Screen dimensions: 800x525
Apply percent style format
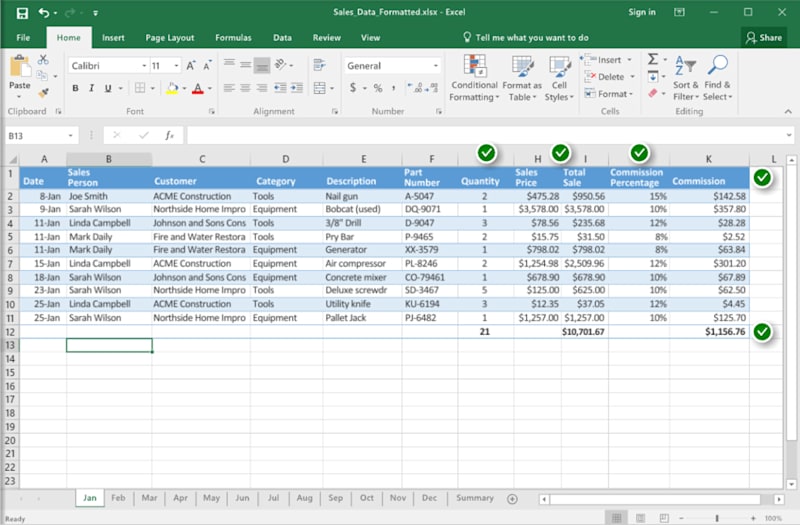pos(378,88)
